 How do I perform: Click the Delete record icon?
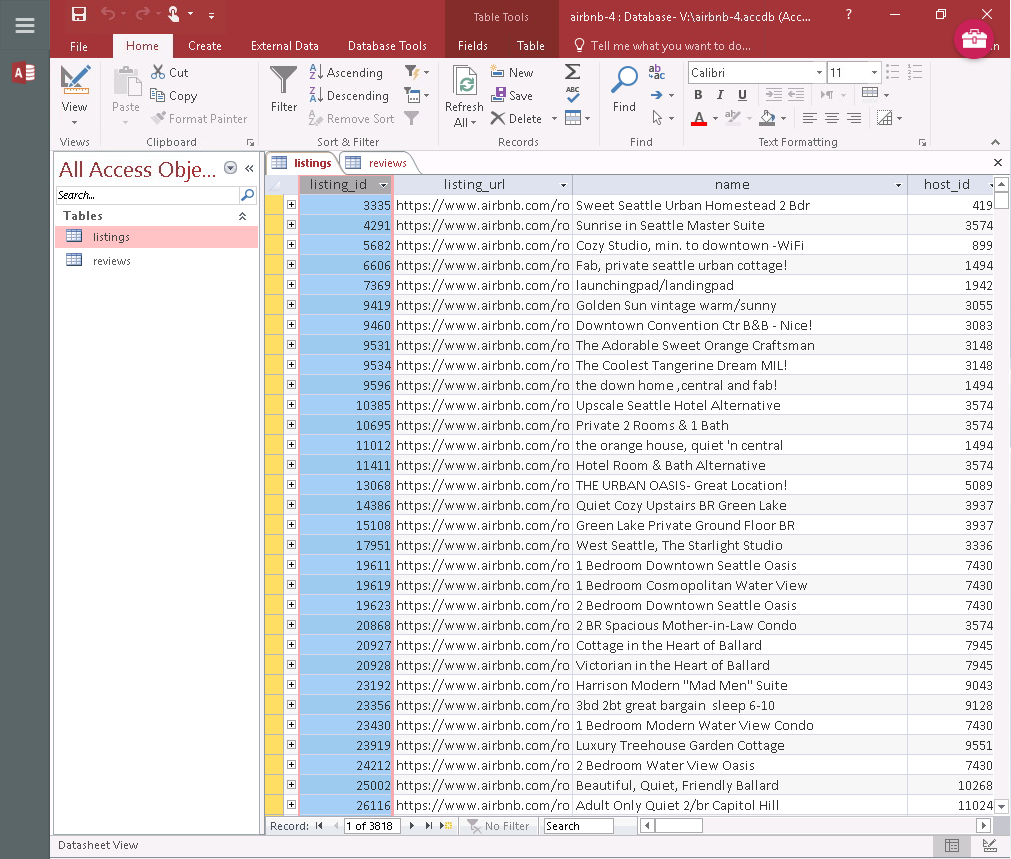point(498,119)
